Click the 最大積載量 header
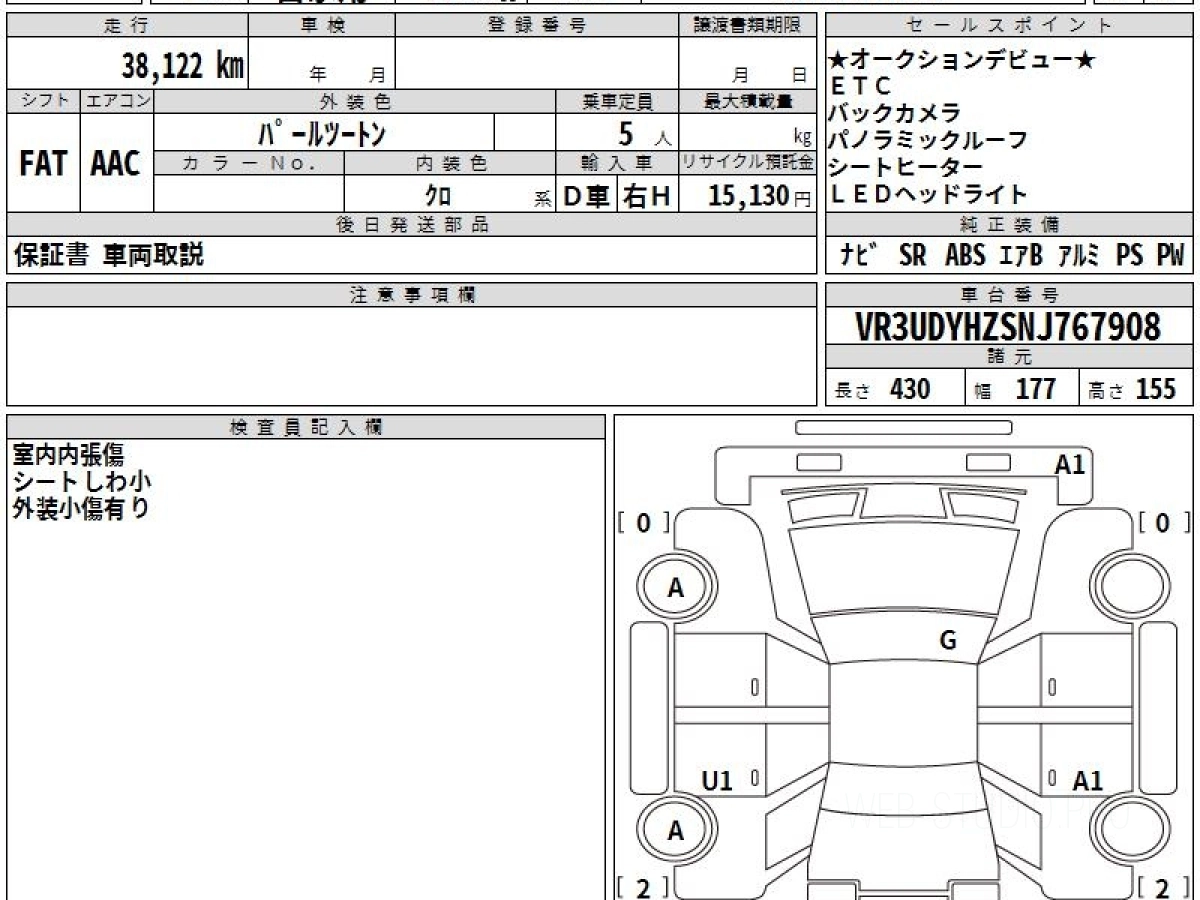This screenshot has width=1200, height=900. (747, 102)
